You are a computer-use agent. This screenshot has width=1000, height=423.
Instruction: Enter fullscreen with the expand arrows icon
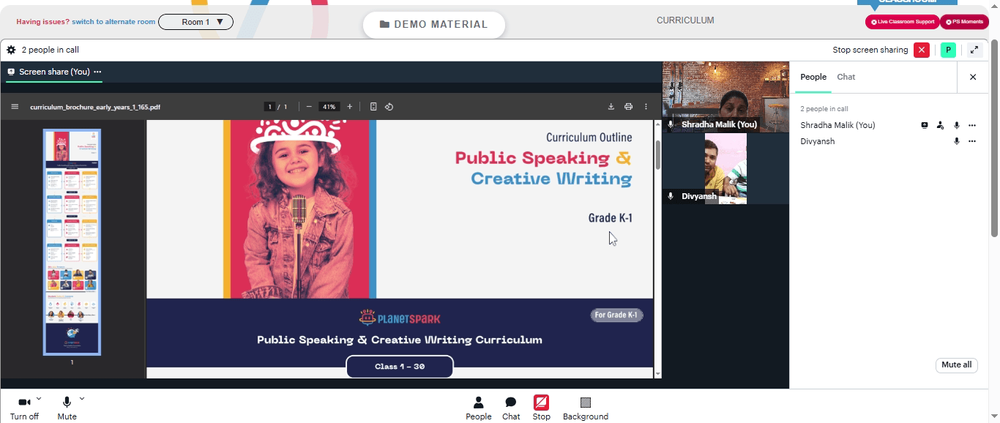974,50
